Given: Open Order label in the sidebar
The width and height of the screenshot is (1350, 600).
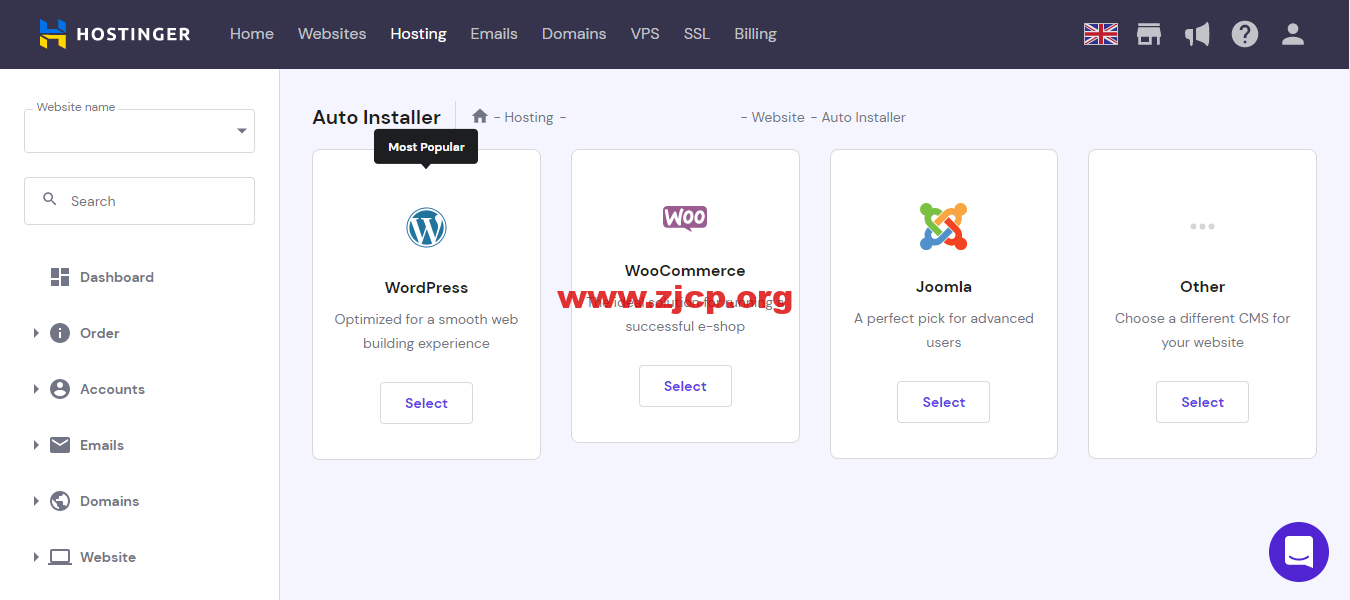Looking at the screenshot, I should 99,333.
